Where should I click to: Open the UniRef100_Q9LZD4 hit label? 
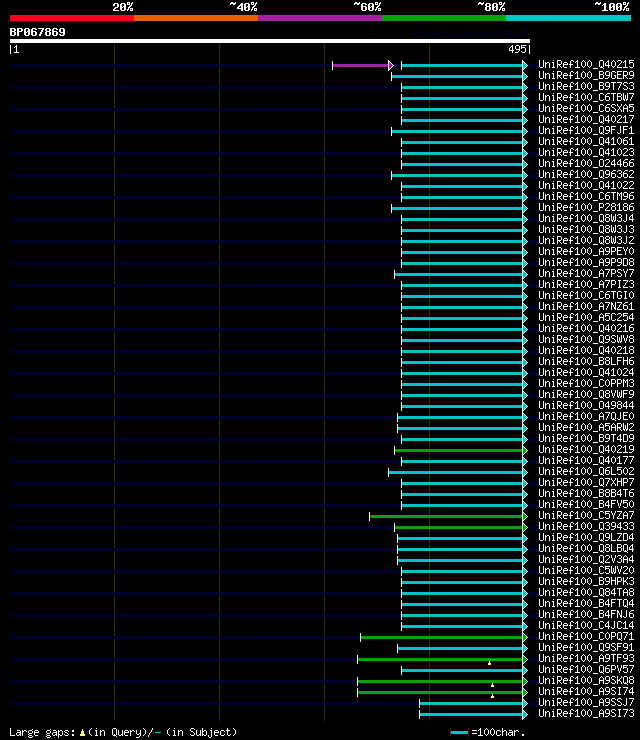pos(586,537)
